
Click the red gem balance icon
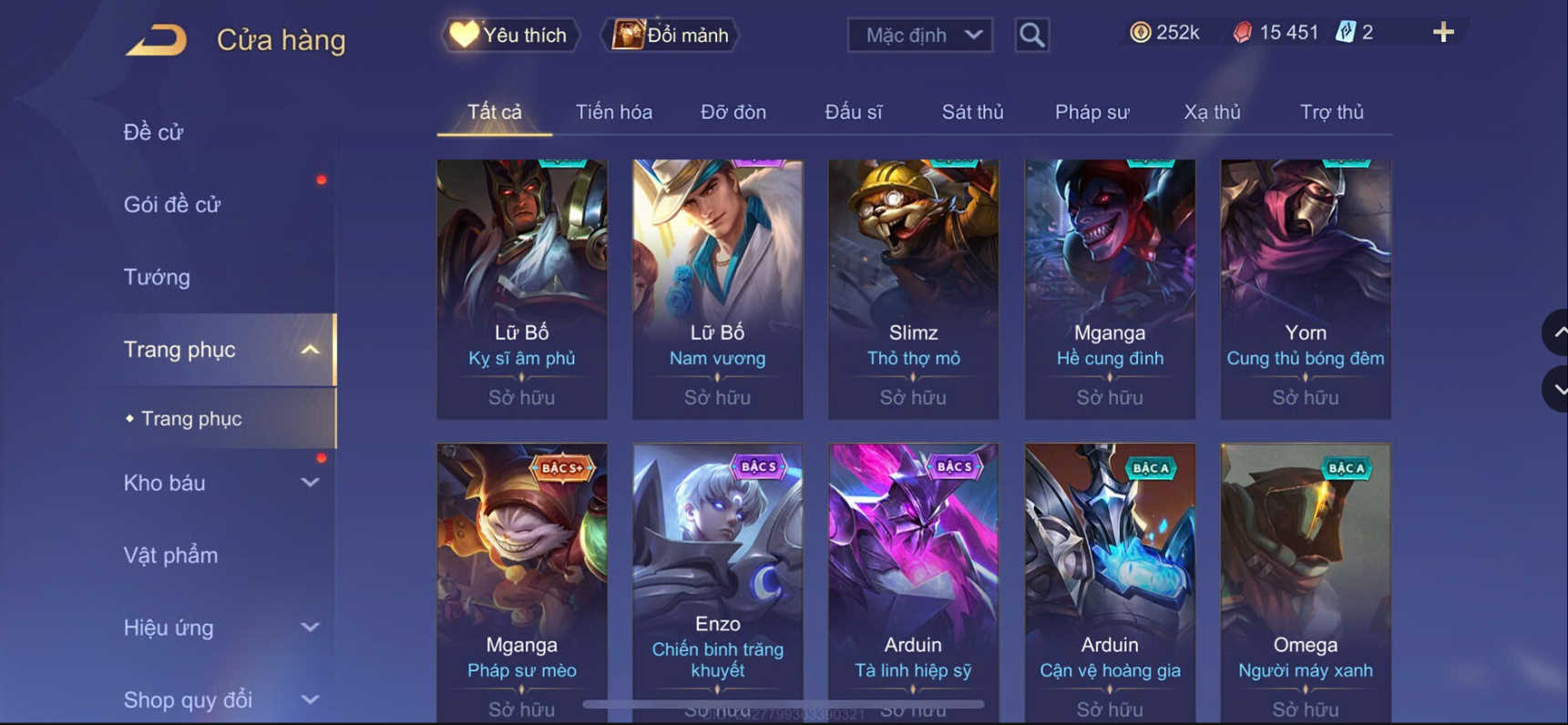[x=1242, y=33]
